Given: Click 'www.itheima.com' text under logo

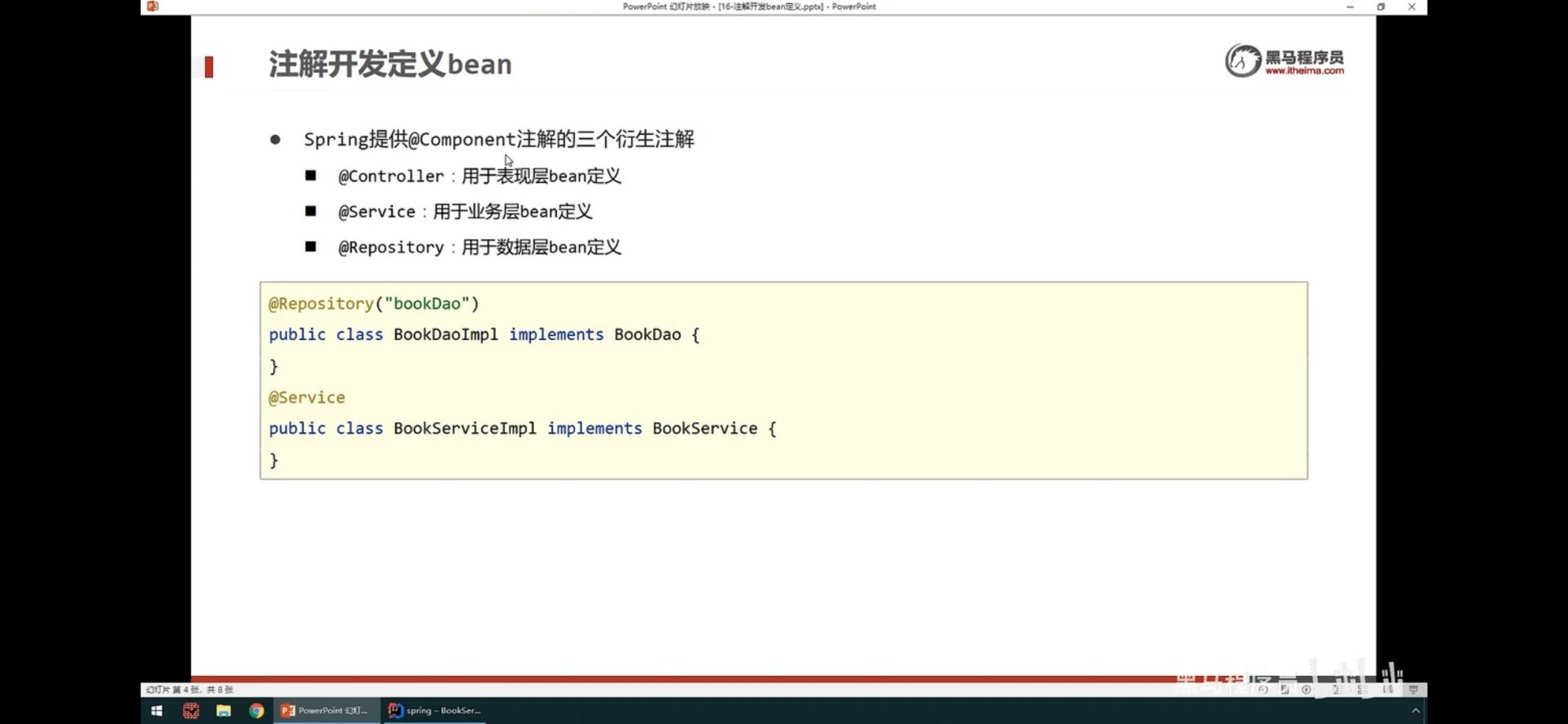Looking at the screenshot, I should click(1304, 71).
